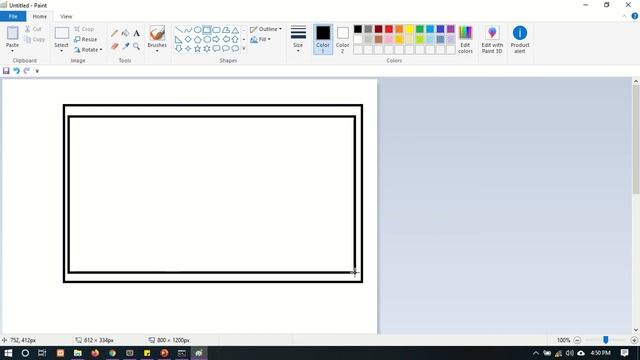Viewport: 640px width, 360px height.
Task: Open the Select dropdown arrow
Action: click(x=62, y=51)
